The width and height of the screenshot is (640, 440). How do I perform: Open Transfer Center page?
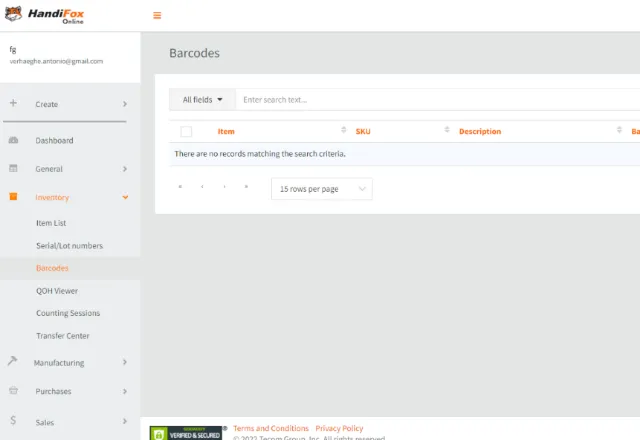click(x=63, y=336)
